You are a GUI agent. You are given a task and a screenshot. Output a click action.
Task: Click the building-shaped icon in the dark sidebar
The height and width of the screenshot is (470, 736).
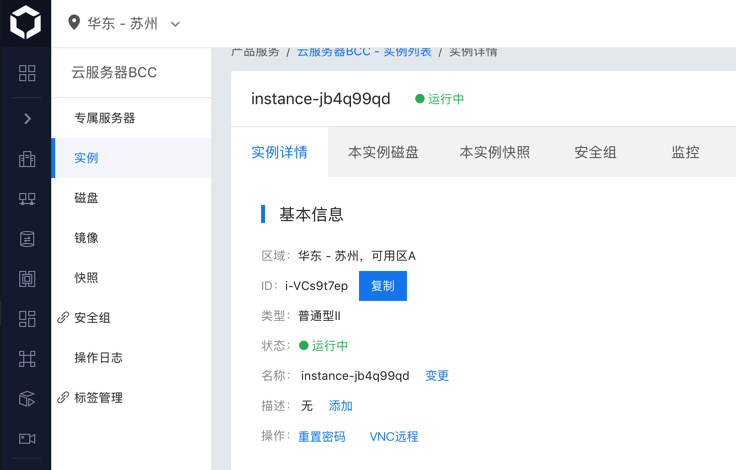pyautogui.click(x=27, y=159)
